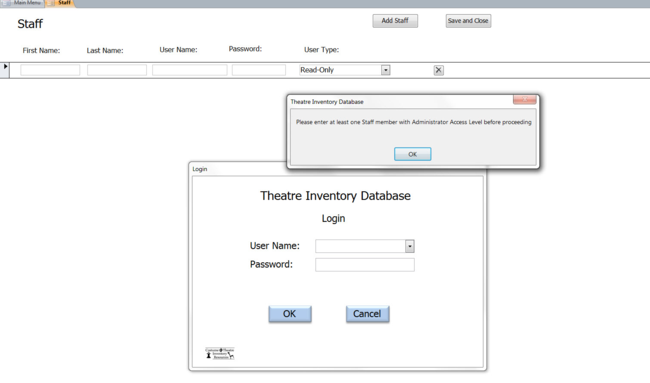Open the User Type Read-Only dropdown
Image resolution: width=650 pixels, height=383 pixels.
(386, 70)
